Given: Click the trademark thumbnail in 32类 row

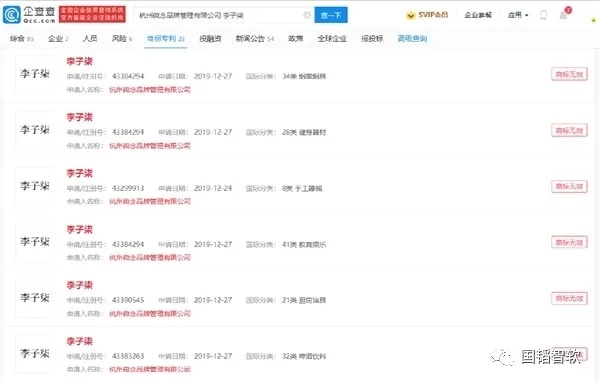Looking at the screenshot, I should pos(34,354).
